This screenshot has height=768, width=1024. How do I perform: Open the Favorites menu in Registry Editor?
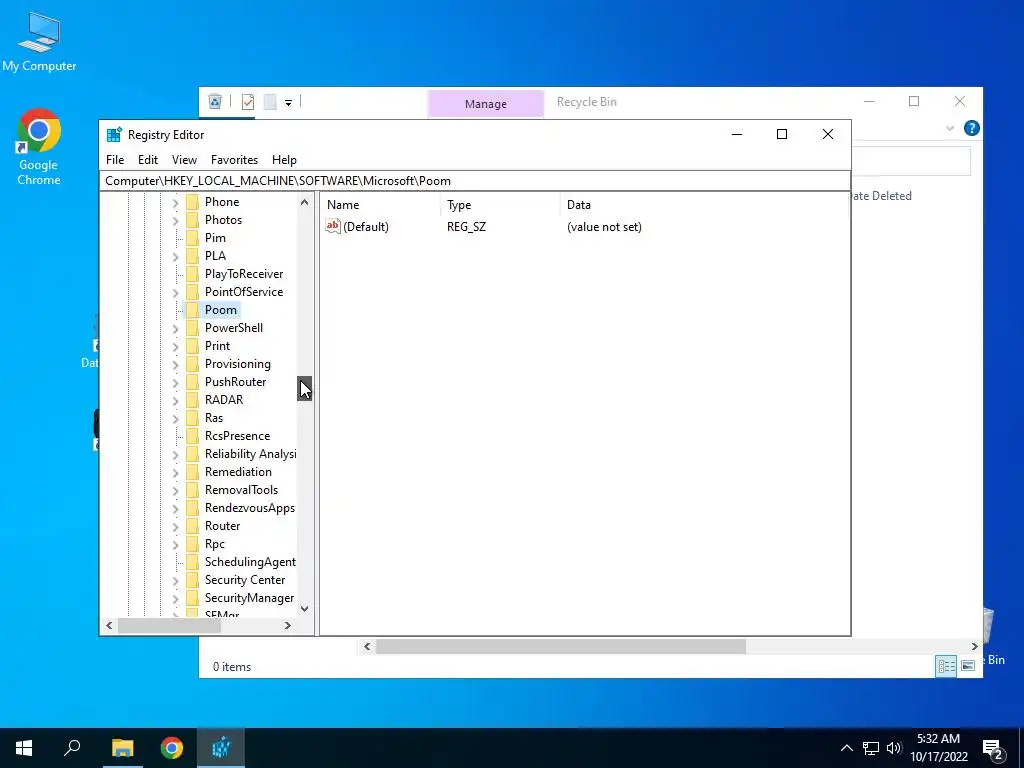coord(234,159)
